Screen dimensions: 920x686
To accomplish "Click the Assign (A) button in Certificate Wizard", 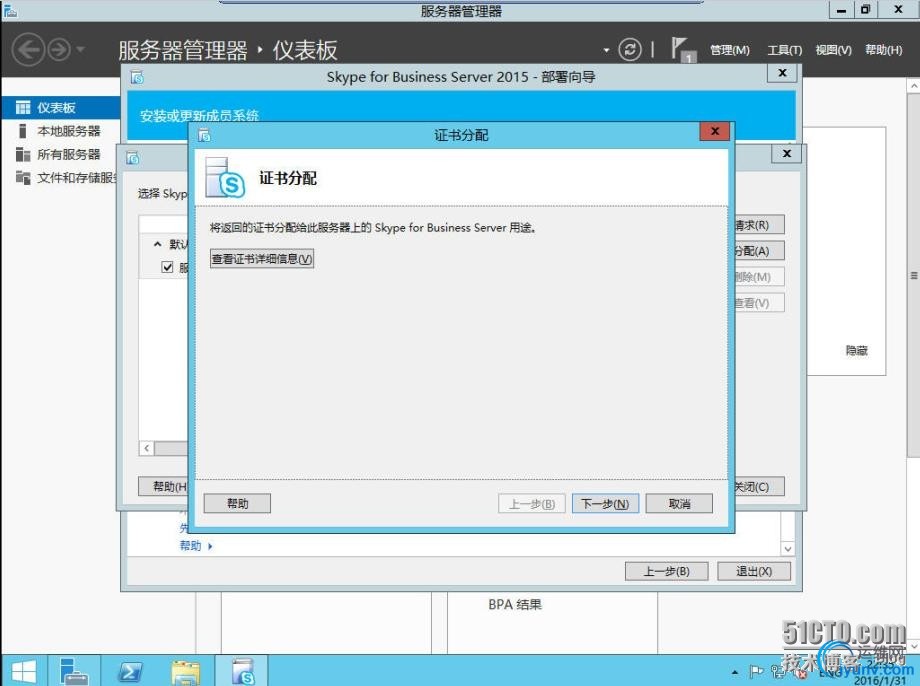I will click(x=759, y=251).
